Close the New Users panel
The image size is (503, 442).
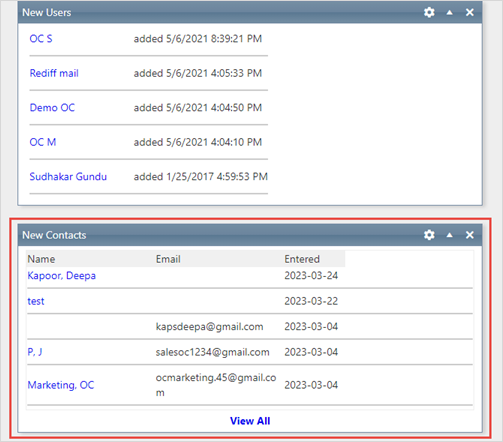click(470, 12)
